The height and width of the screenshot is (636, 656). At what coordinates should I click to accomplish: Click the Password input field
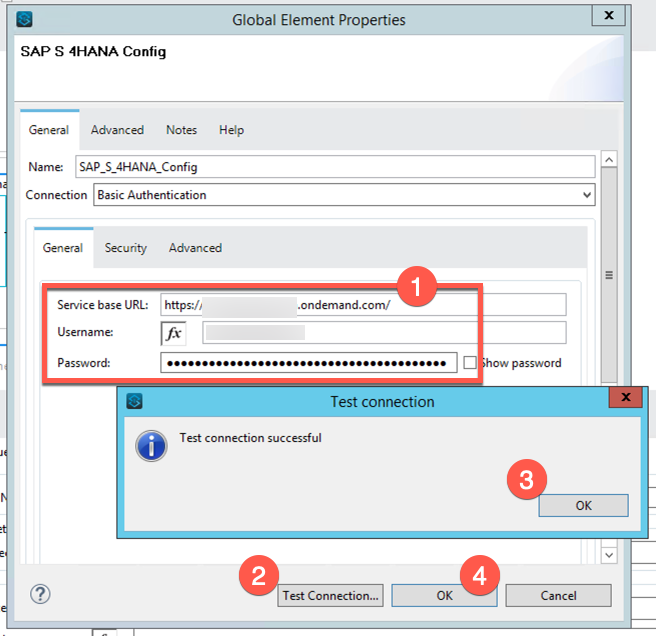309,363
